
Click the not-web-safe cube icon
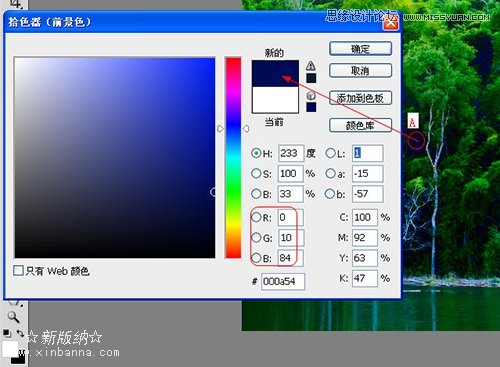point(311,96)
